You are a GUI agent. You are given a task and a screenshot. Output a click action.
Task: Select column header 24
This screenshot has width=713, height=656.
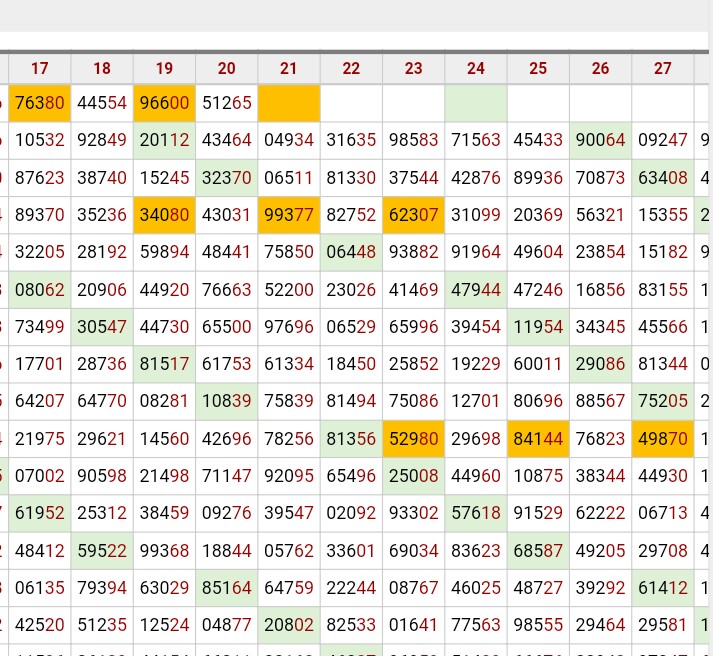tap(476, 69)
